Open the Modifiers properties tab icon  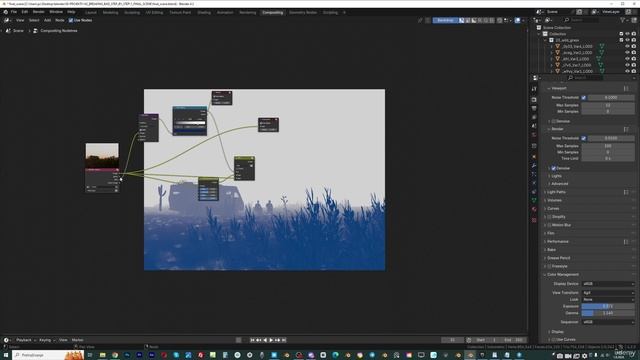click(x=534, y=165)
